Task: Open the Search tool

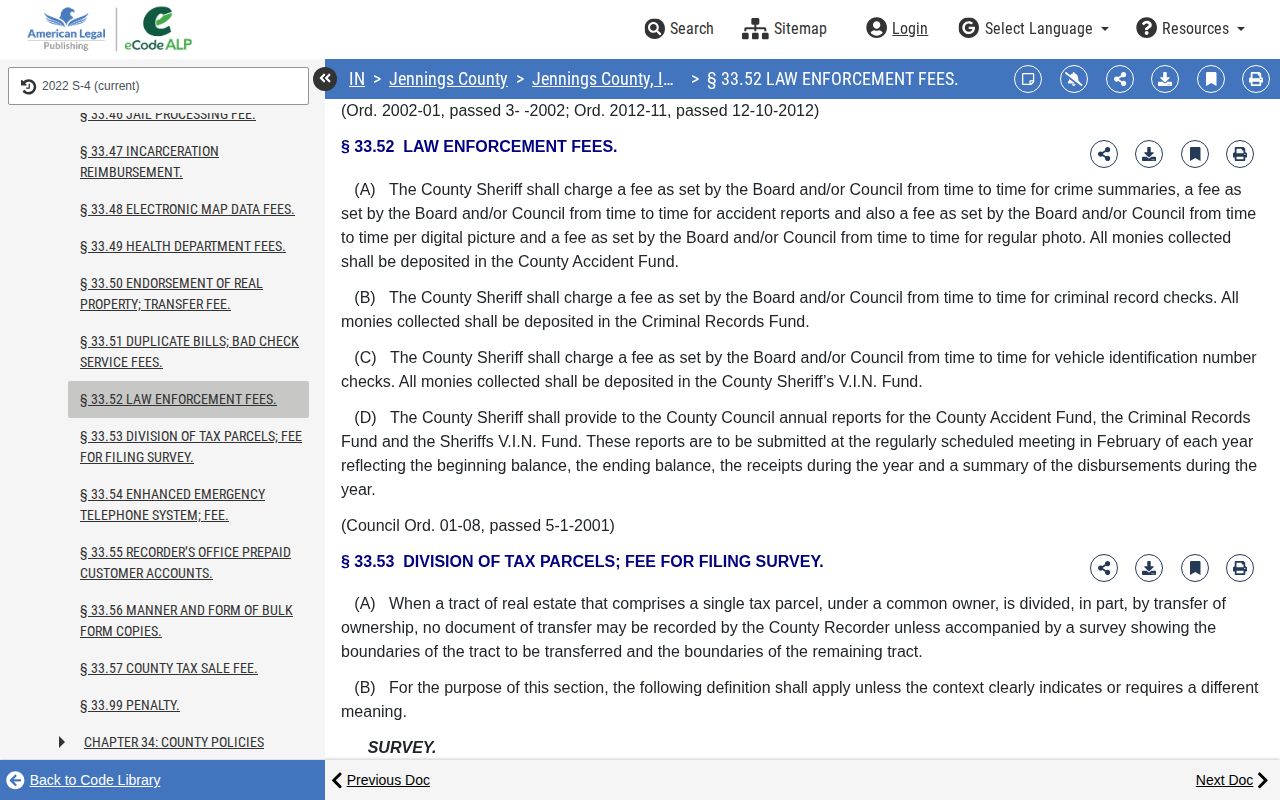Action: click(x=679, y=28)
